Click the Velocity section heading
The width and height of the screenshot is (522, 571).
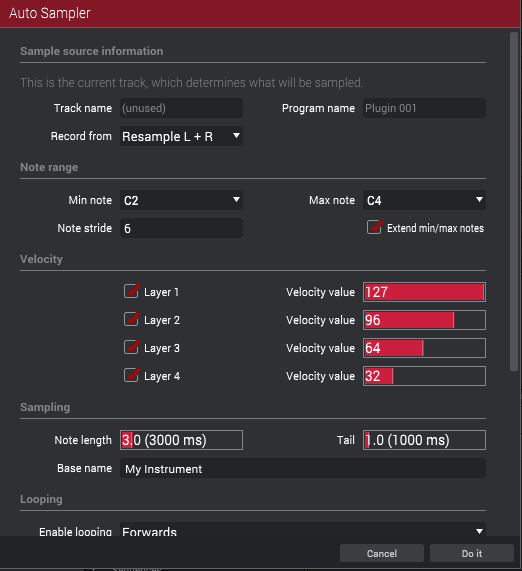pyautogui.click(x=41, y=259)
